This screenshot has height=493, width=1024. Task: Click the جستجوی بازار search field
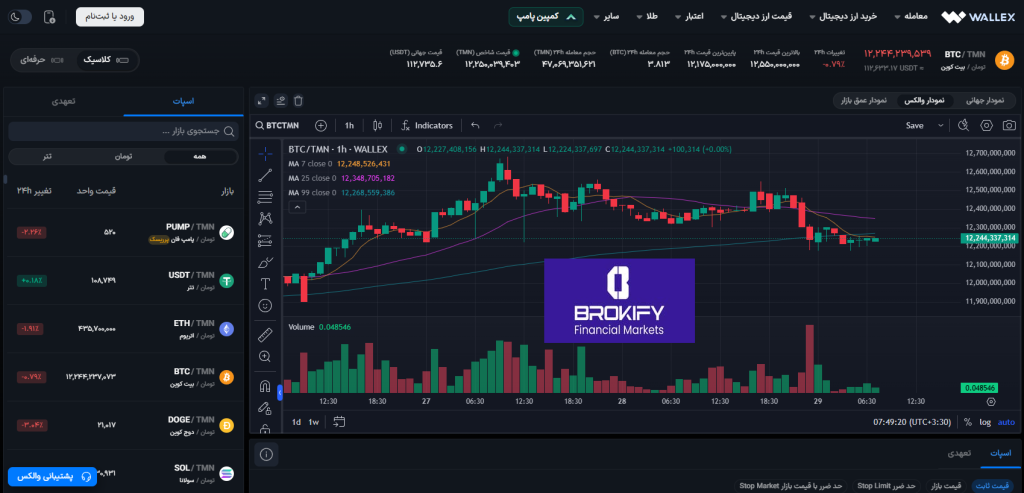pyautogui.click(x=124, y=131)
